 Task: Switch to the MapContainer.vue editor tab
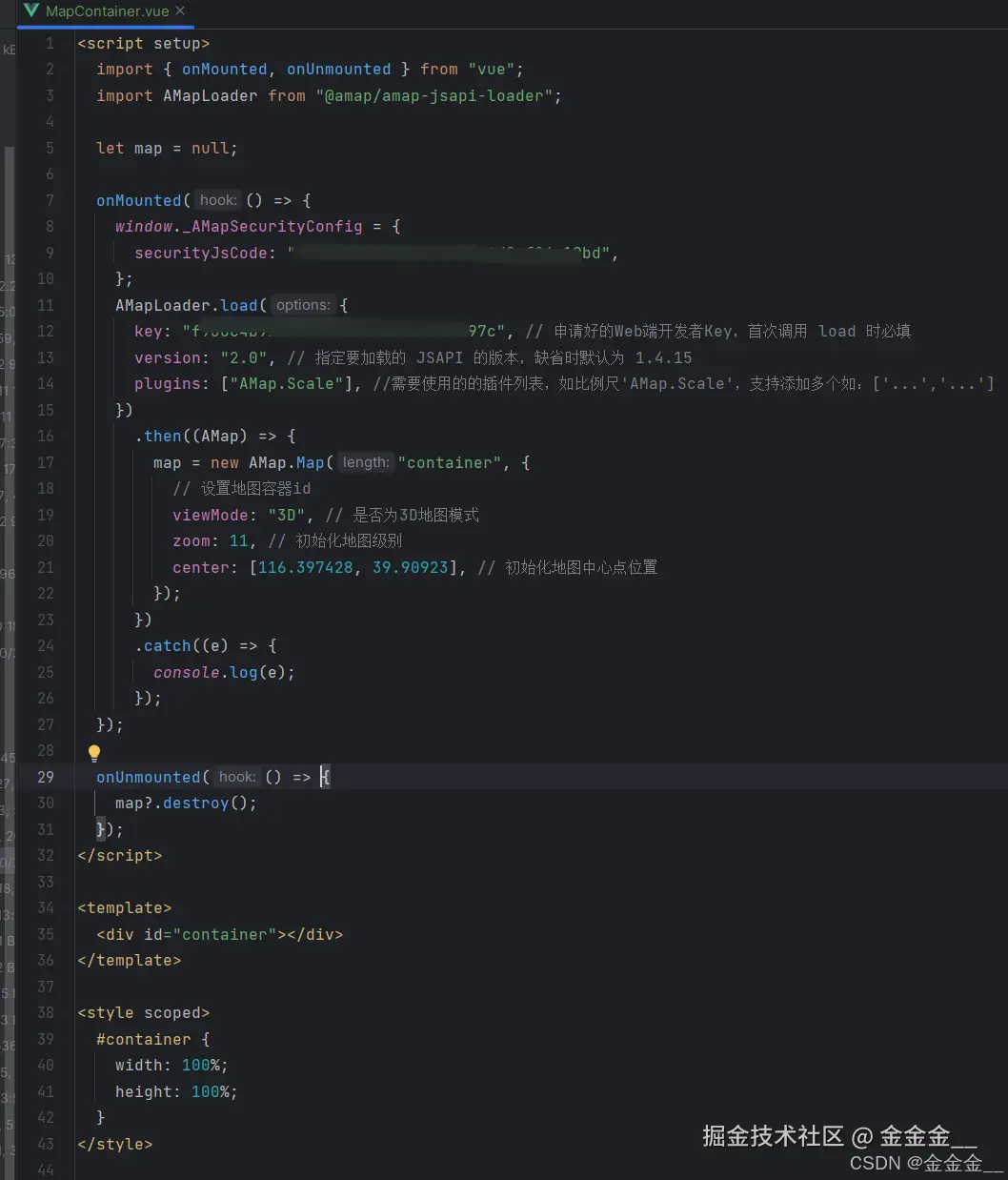(105, 11)
